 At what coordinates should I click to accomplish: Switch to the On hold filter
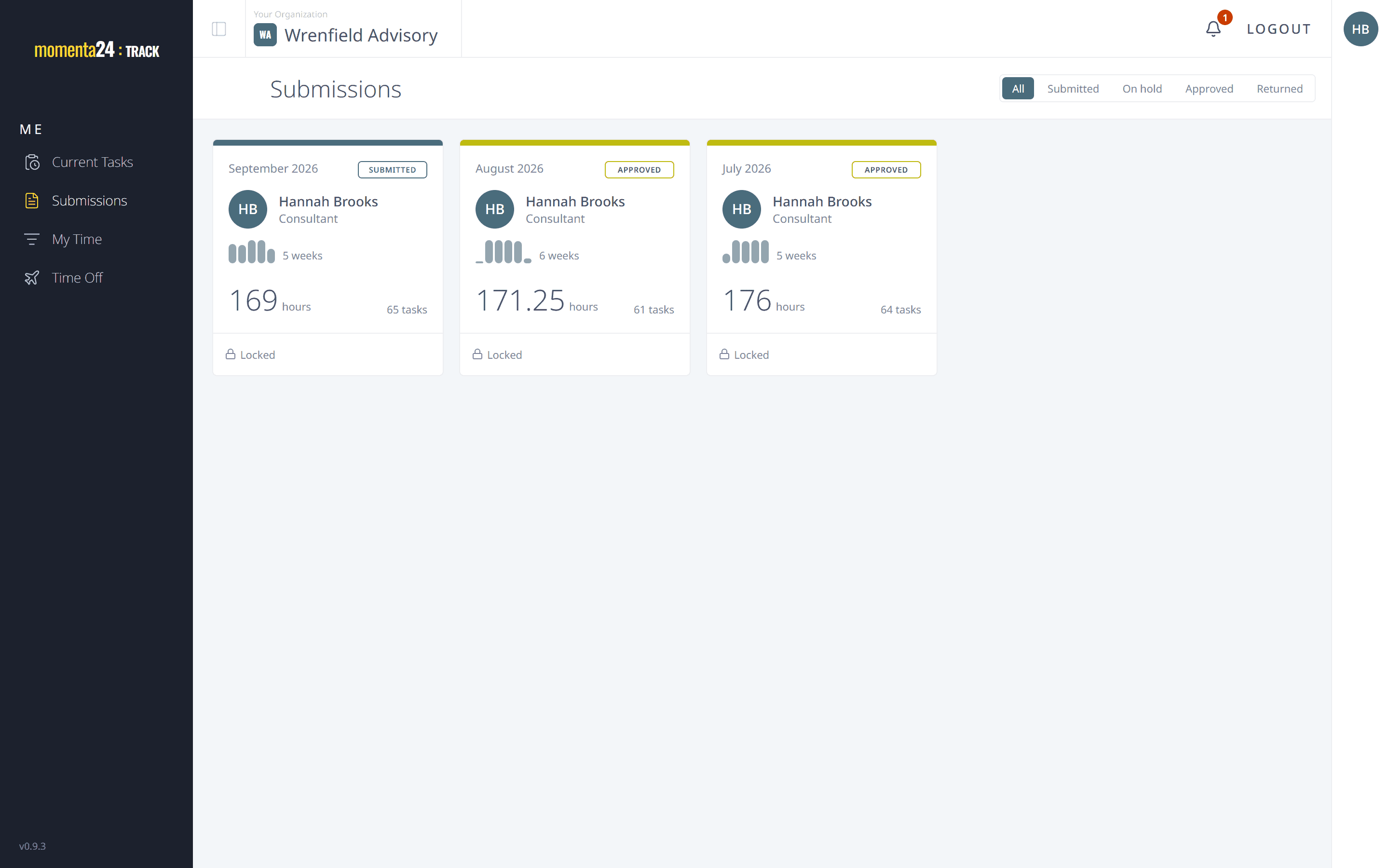click(x=1142, y=88)
